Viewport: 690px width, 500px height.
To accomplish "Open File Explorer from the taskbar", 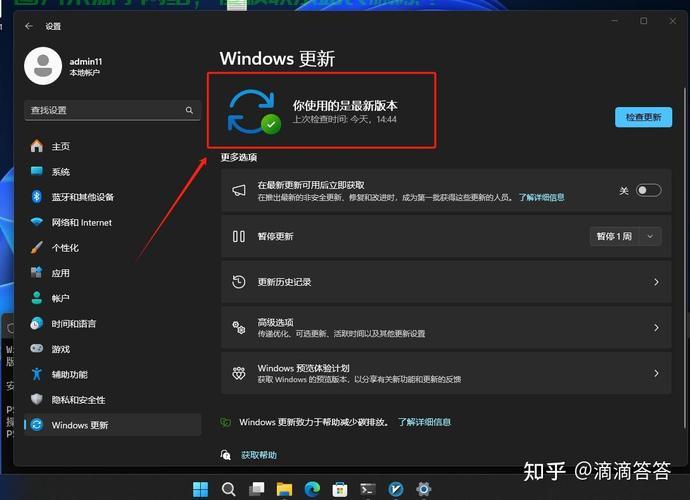I will pos(284,489).
